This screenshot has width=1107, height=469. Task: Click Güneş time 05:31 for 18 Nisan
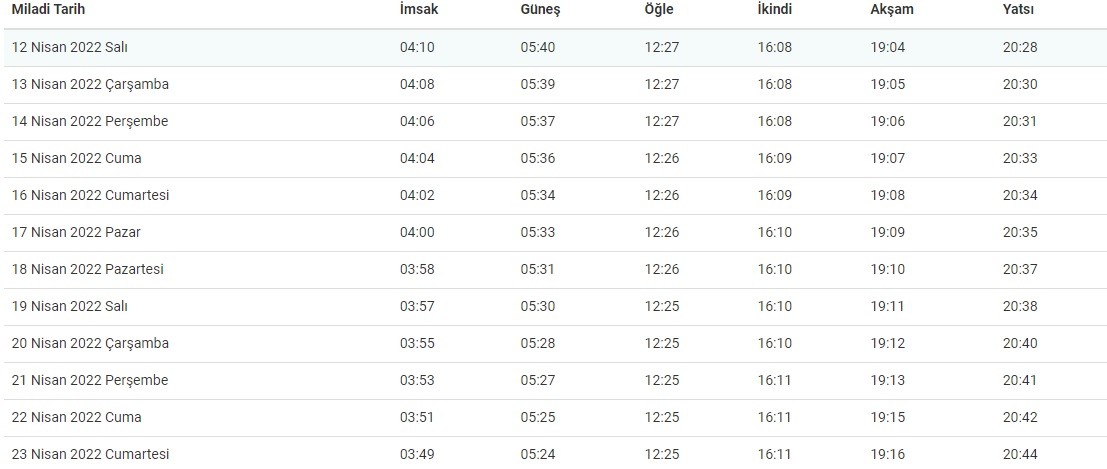coord(537,270)
